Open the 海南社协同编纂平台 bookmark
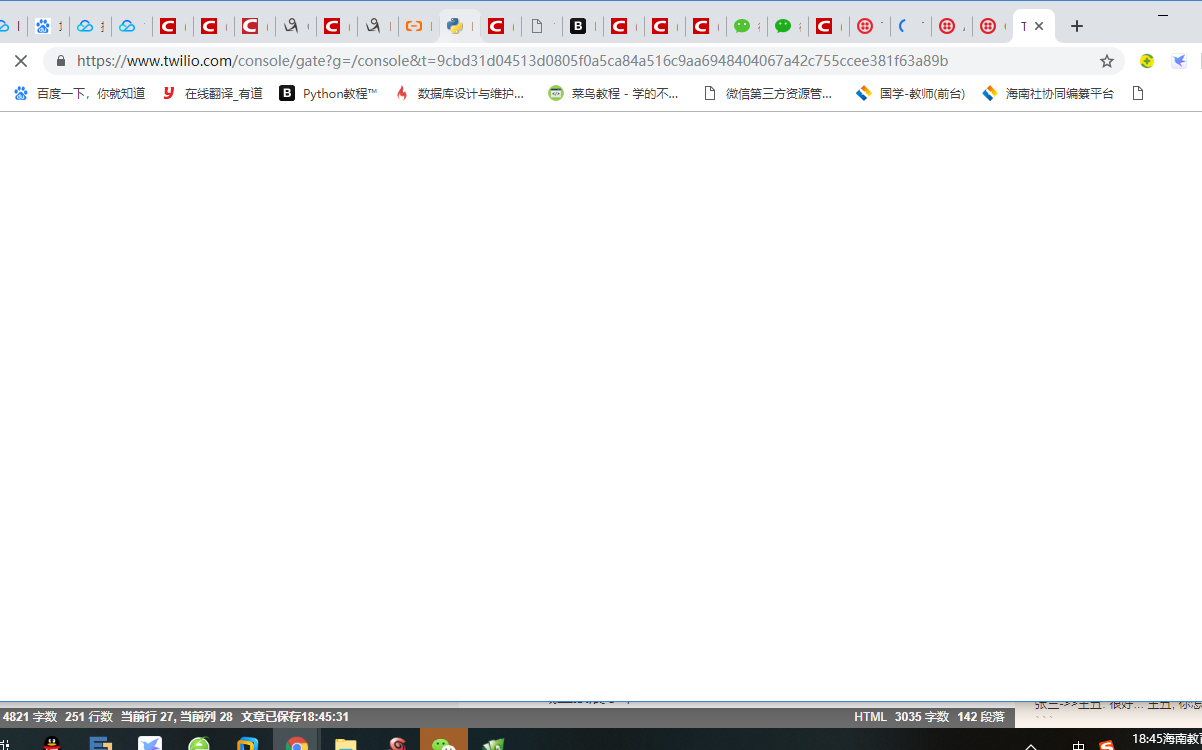1202x750 pixels. [x=1048, y=94]
